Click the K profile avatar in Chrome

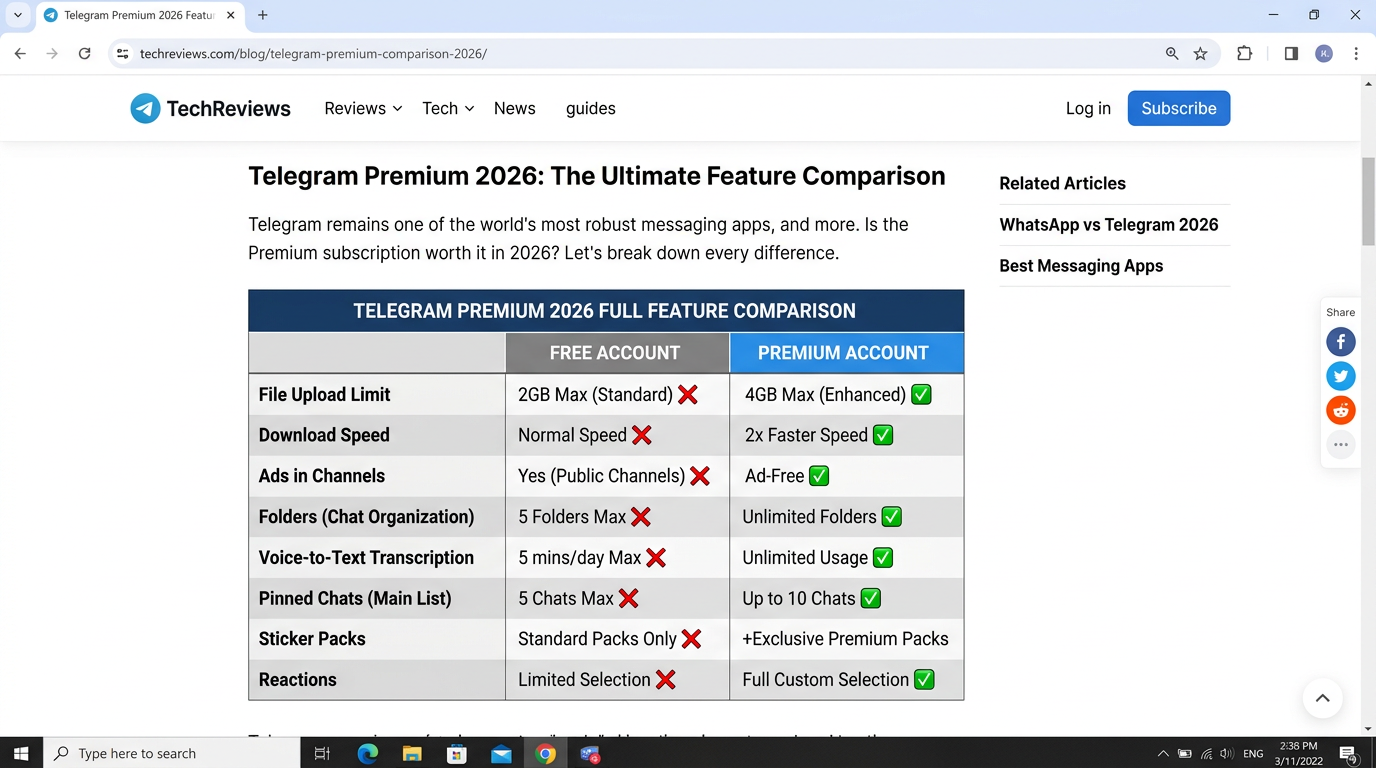coord(1324,53)
